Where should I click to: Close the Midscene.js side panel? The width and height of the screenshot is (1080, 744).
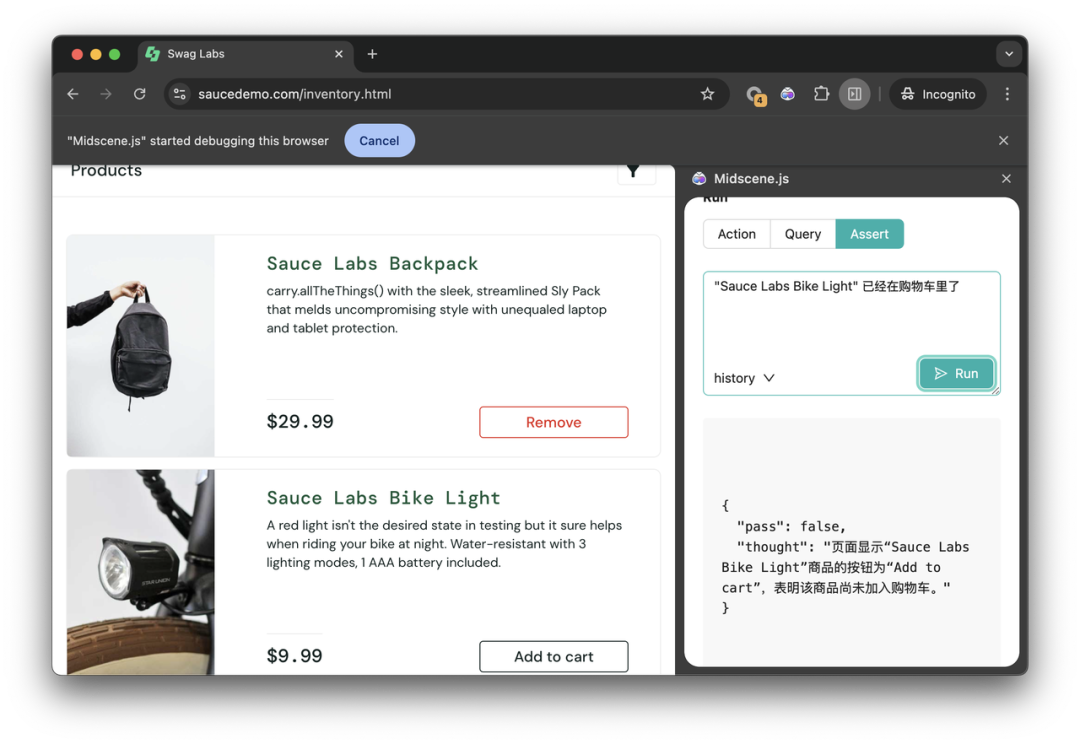(x=1006, y=179)
